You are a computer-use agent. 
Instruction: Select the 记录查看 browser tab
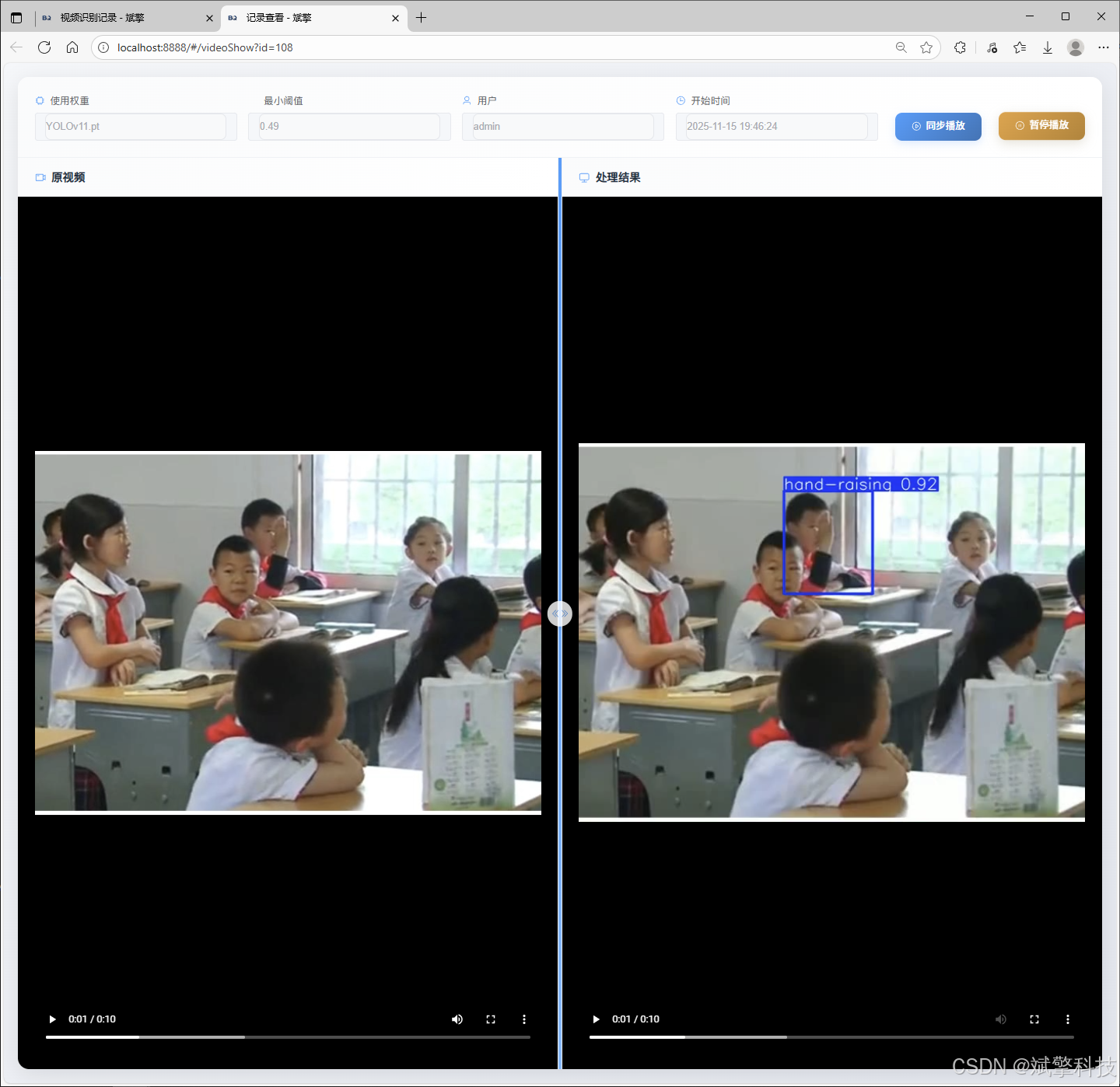click(x=311, y=18)
